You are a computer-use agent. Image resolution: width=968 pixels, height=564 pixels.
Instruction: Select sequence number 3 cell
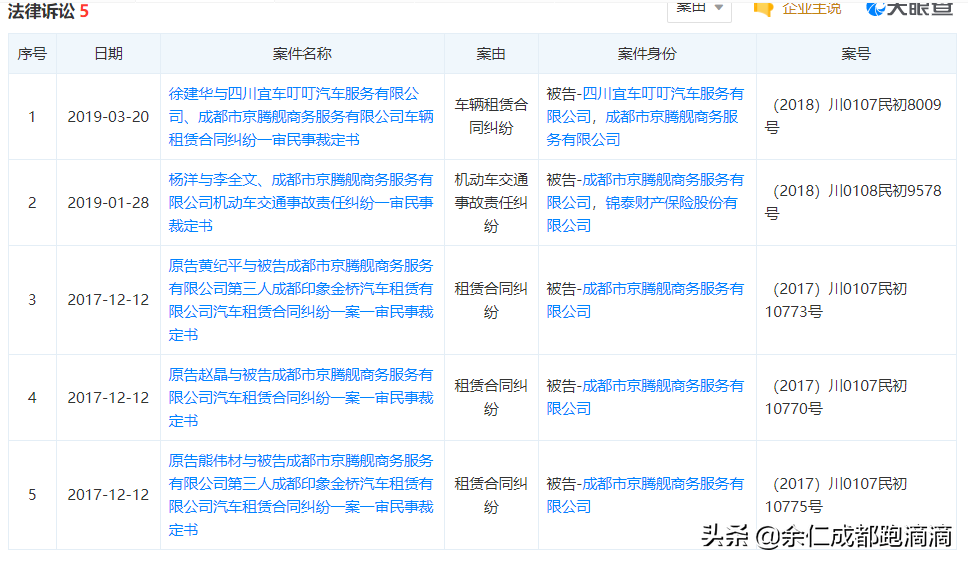(32, 300)
